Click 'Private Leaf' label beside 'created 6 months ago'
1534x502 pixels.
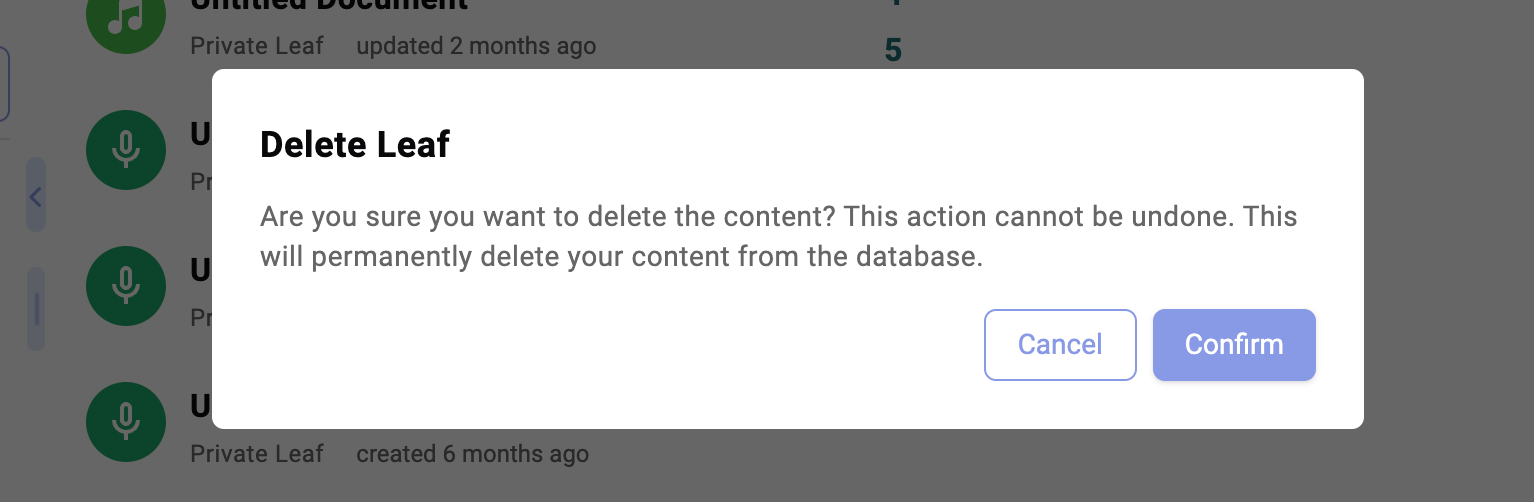tap(257, 454)
